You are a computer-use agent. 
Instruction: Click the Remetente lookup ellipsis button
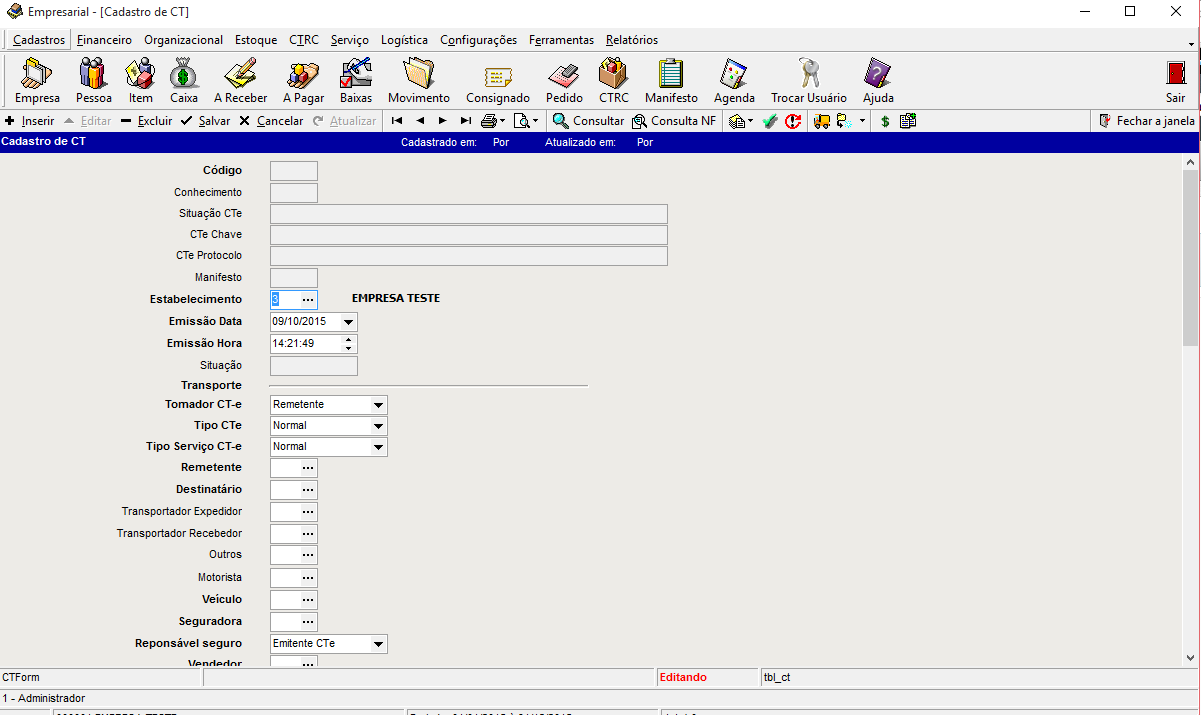tap(308, 468)
